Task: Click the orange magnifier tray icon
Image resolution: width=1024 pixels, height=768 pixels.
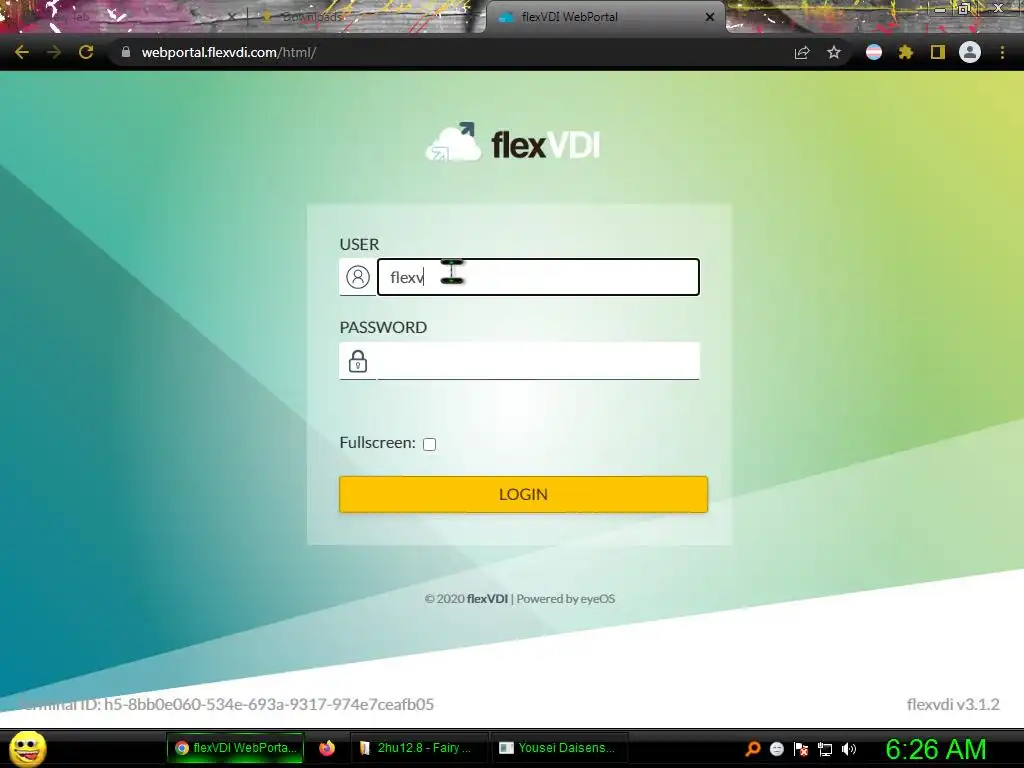Action: pos(752,748)
